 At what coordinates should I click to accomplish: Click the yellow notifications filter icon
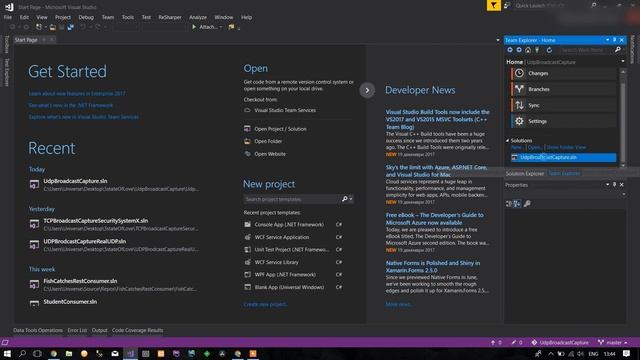click(493, 5)
